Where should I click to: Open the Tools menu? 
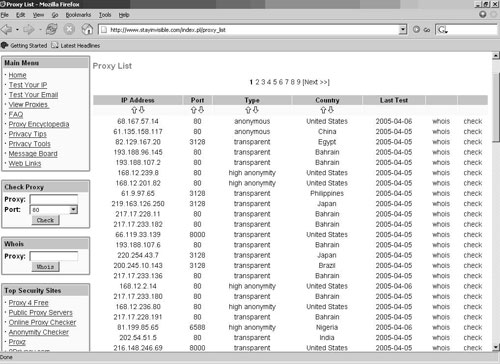click(105, 15)
